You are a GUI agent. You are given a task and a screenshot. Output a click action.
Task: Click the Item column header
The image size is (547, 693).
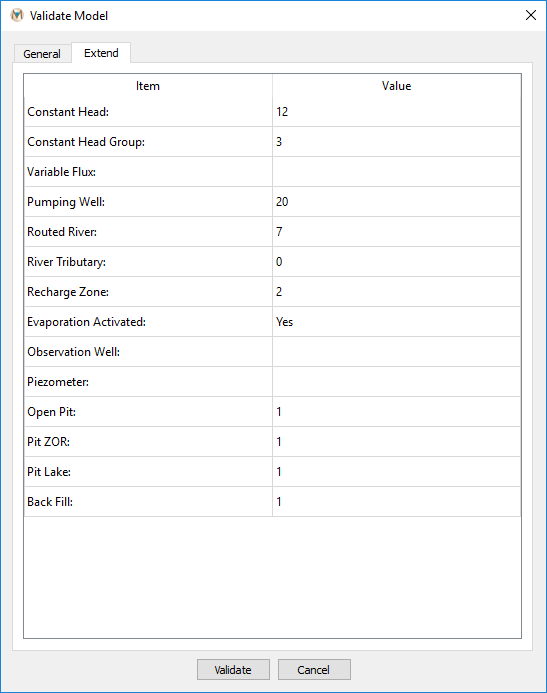(148, 86)
